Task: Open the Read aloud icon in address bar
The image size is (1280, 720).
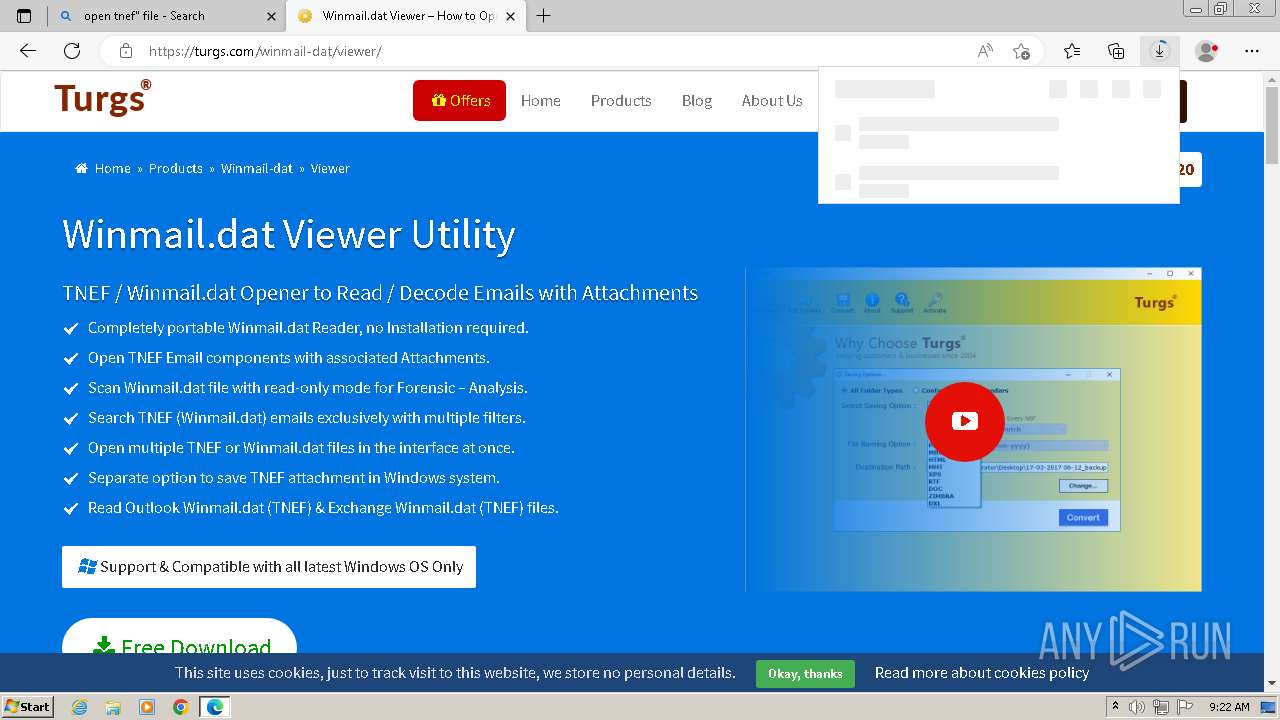Action: coord(985,51)
